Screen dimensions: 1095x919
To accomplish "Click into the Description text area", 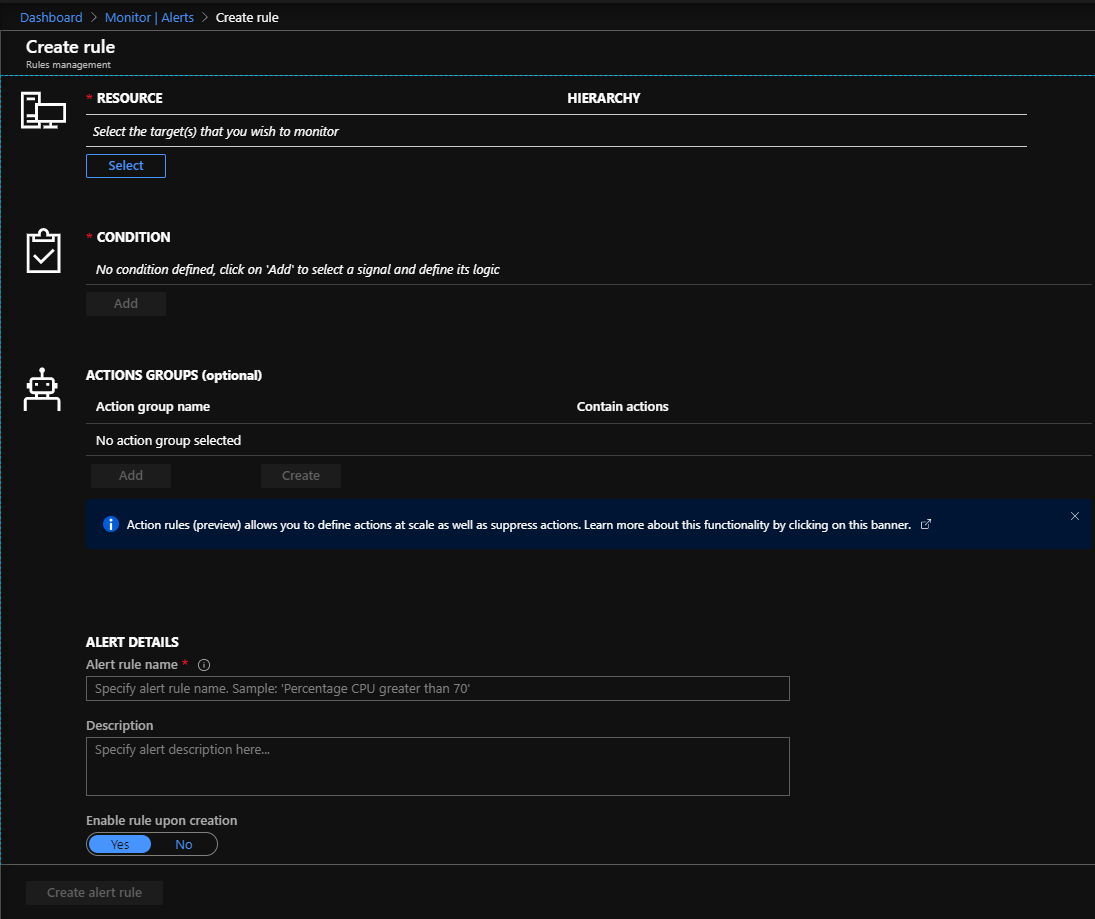I will (438, 766).
